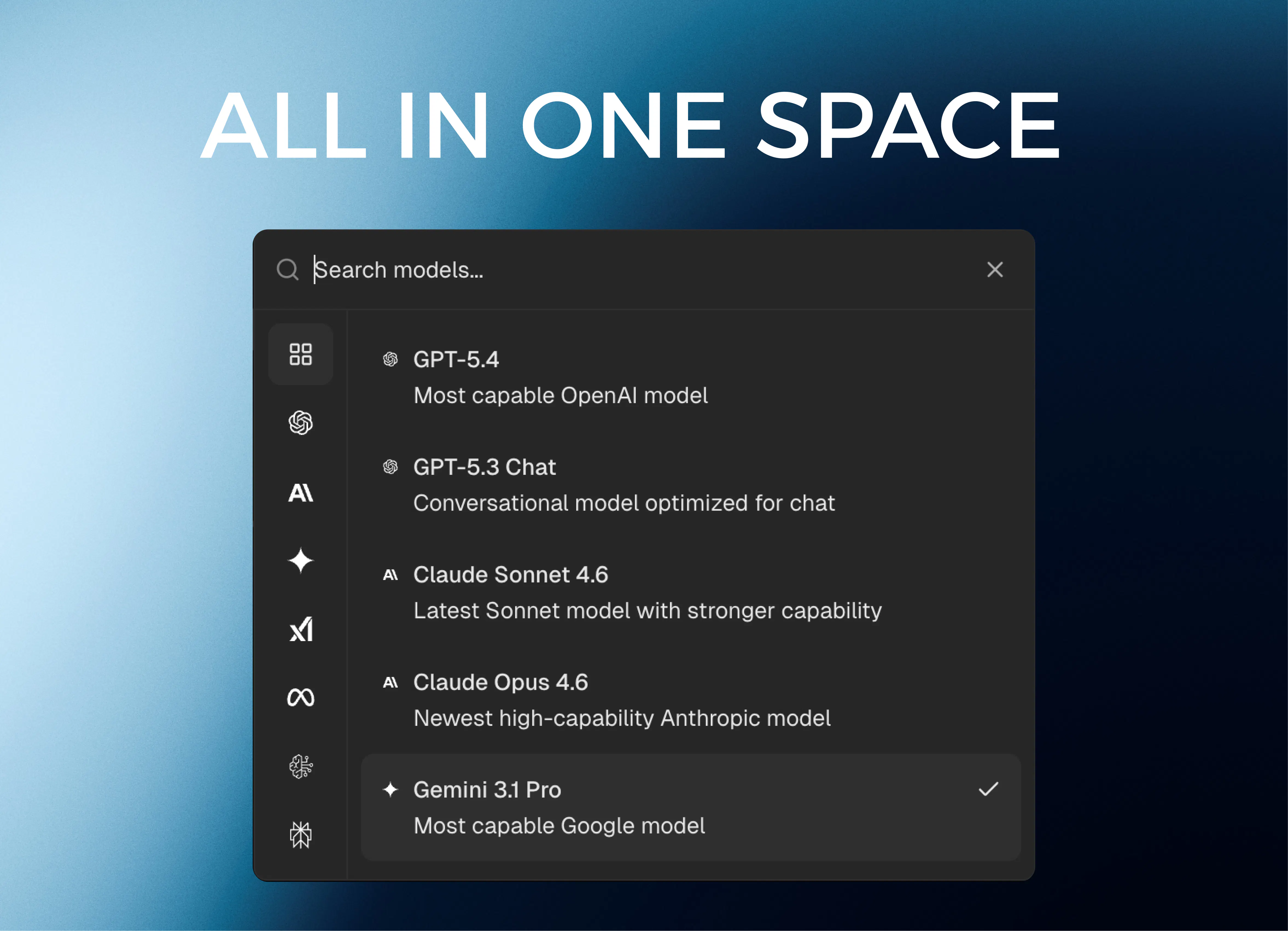The image size is (1288, 931).
Task: Click 'Most capable OpenAI model' description
Action: coord(561,395)
